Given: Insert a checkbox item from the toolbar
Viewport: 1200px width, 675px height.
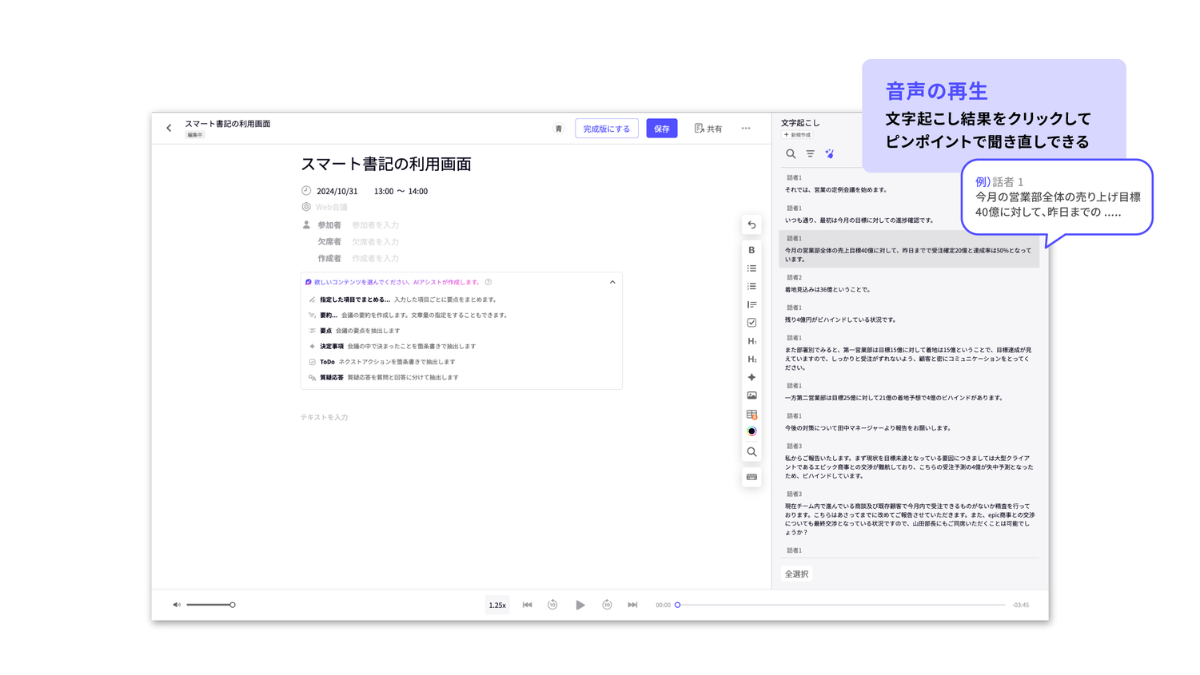Looking at the screenshot, I should [752, 323].
